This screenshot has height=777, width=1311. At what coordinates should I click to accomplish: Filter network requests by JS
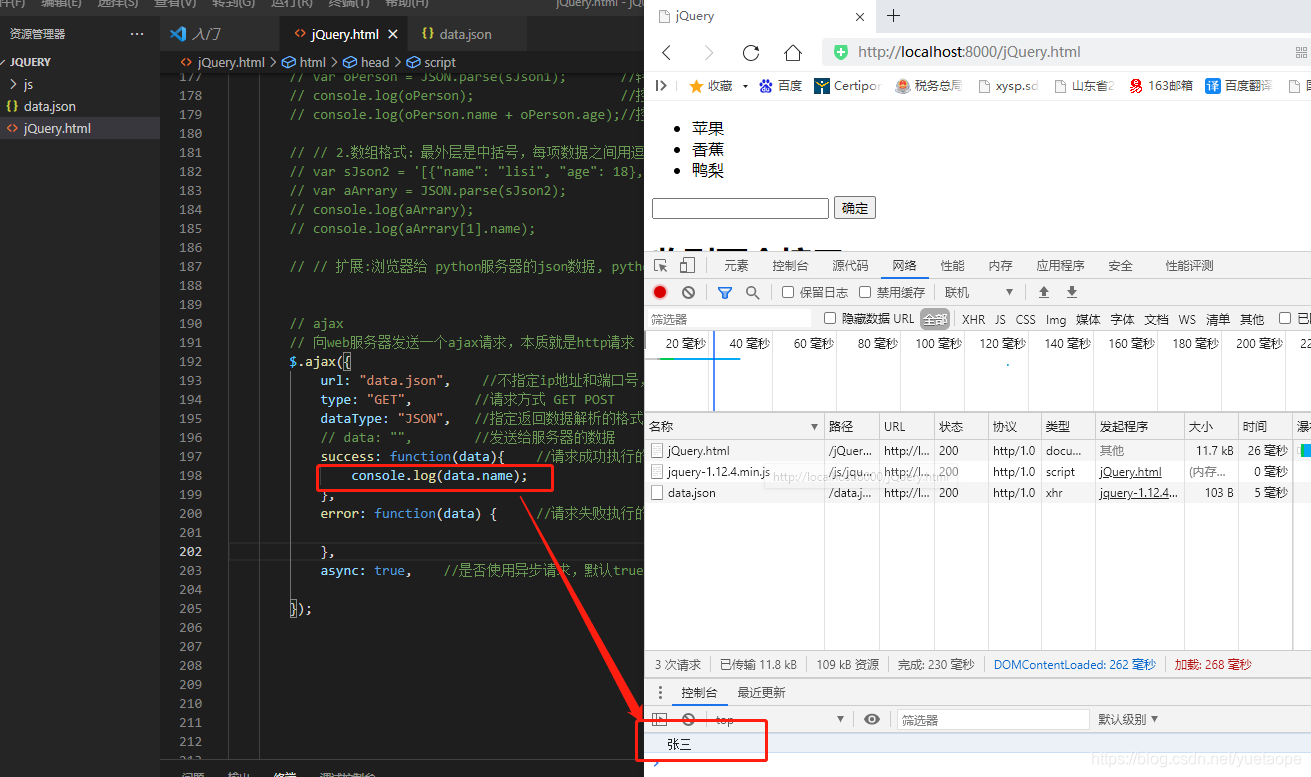click(x=1000, y=319)
